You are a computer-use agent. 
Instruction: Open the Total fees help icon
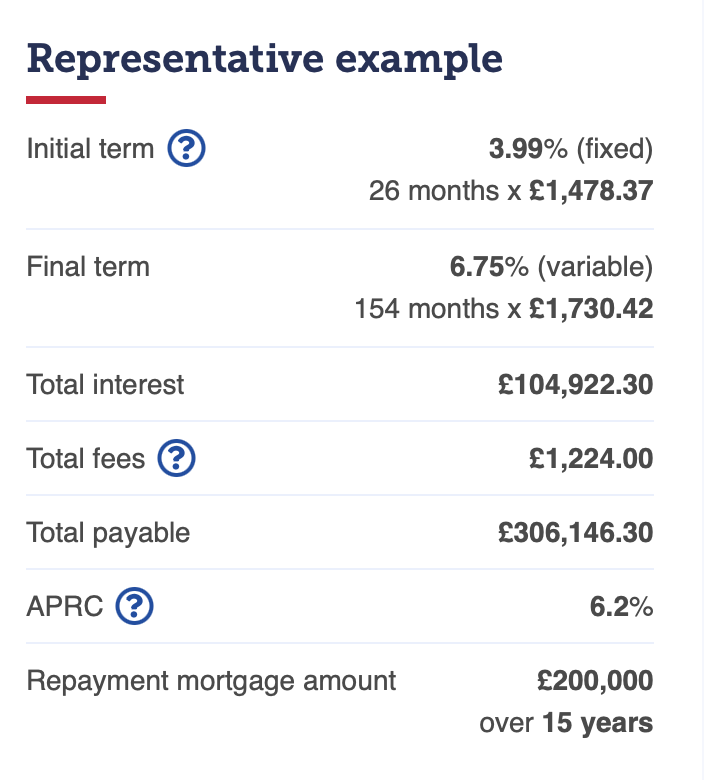[x=176, y=458]
